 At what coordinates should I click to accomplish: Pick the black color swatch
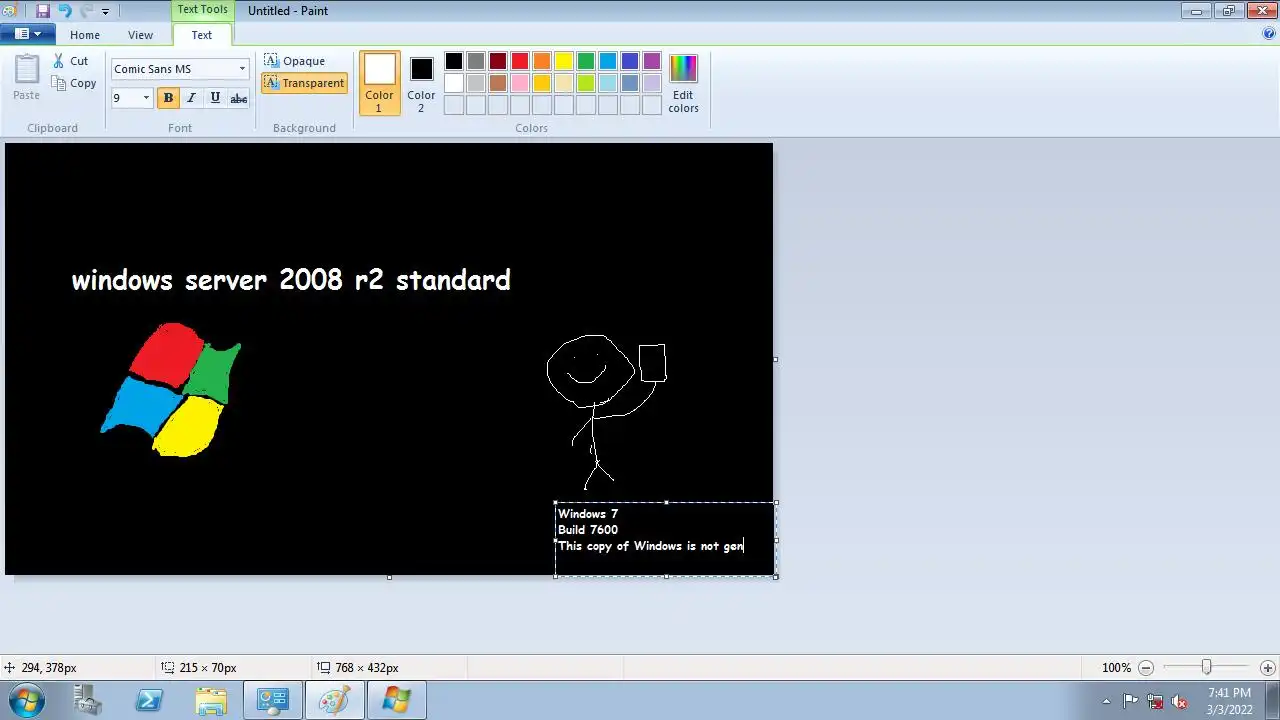click(x=454, y=61)
